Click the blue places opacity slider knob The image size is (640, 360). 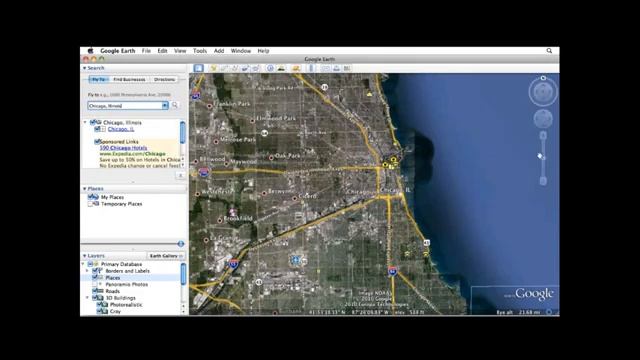pos(181,244)
